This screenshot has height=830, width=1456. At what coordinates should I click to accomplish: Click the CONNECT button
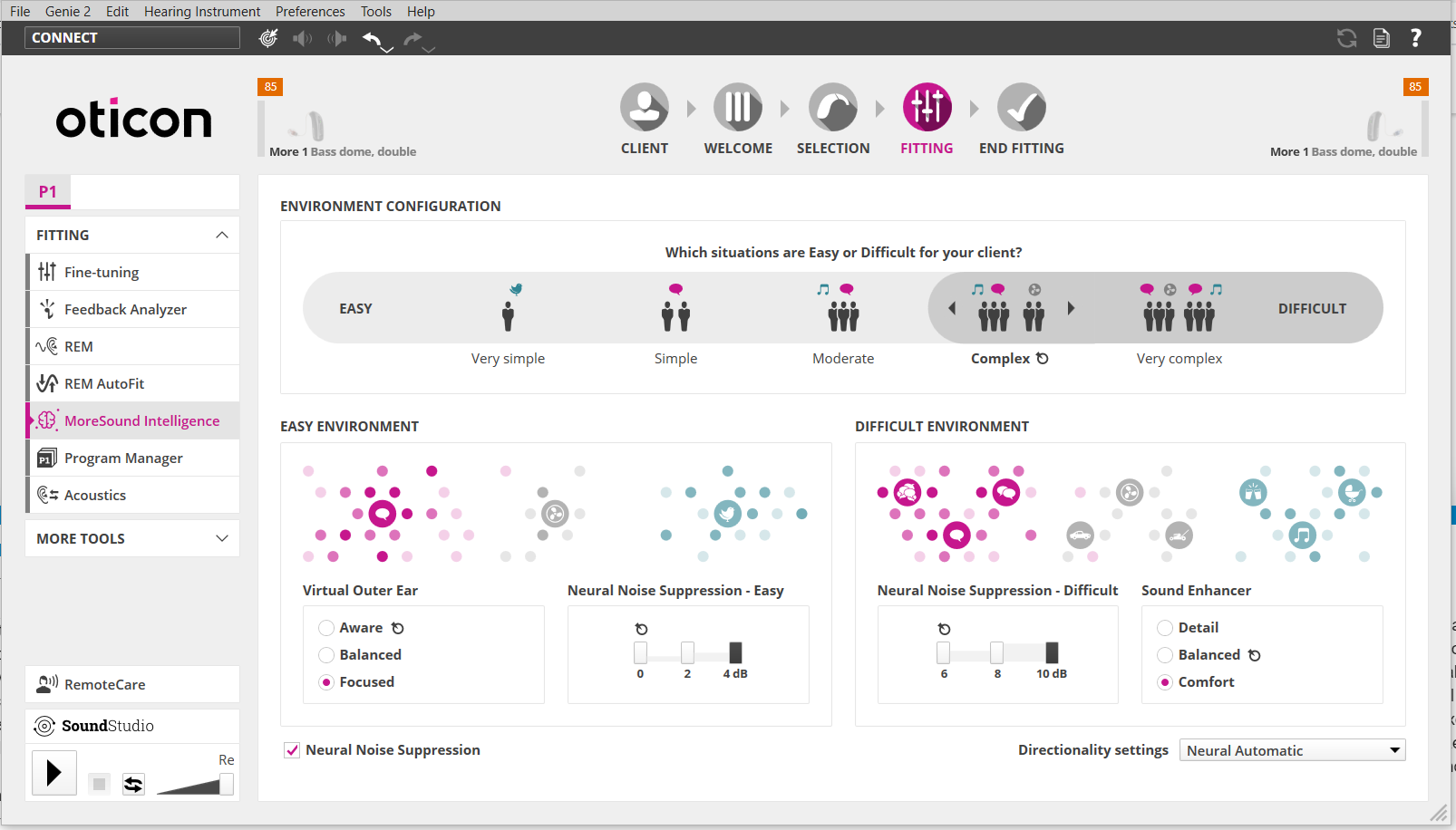click(132, 38)
